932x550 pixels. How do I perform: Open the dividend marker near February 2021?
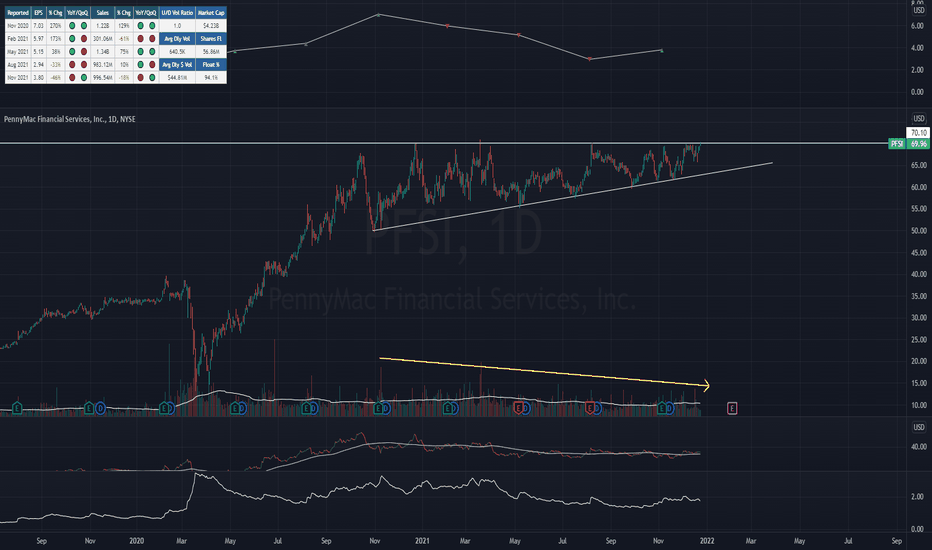[455, 408]
